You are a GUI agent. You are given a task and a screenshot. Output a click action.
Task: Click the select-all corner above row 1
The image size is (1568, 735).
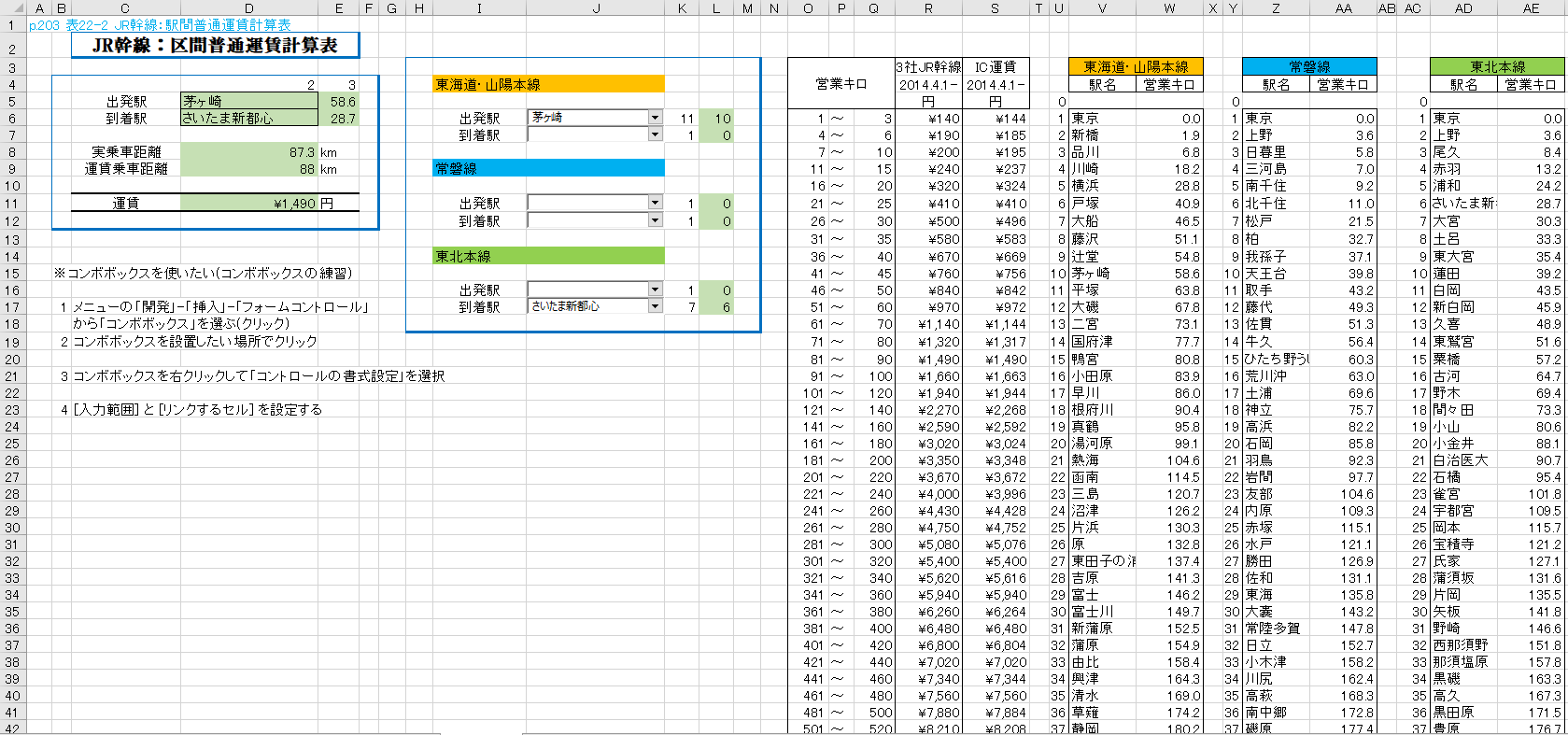(13, 8)
